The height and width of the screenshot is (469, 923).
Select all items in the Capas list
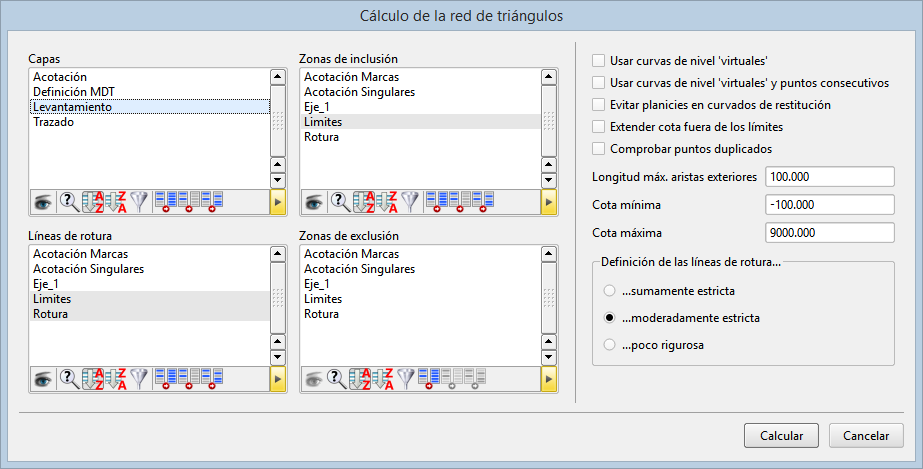pyautogui.click(x=165, y=202)
